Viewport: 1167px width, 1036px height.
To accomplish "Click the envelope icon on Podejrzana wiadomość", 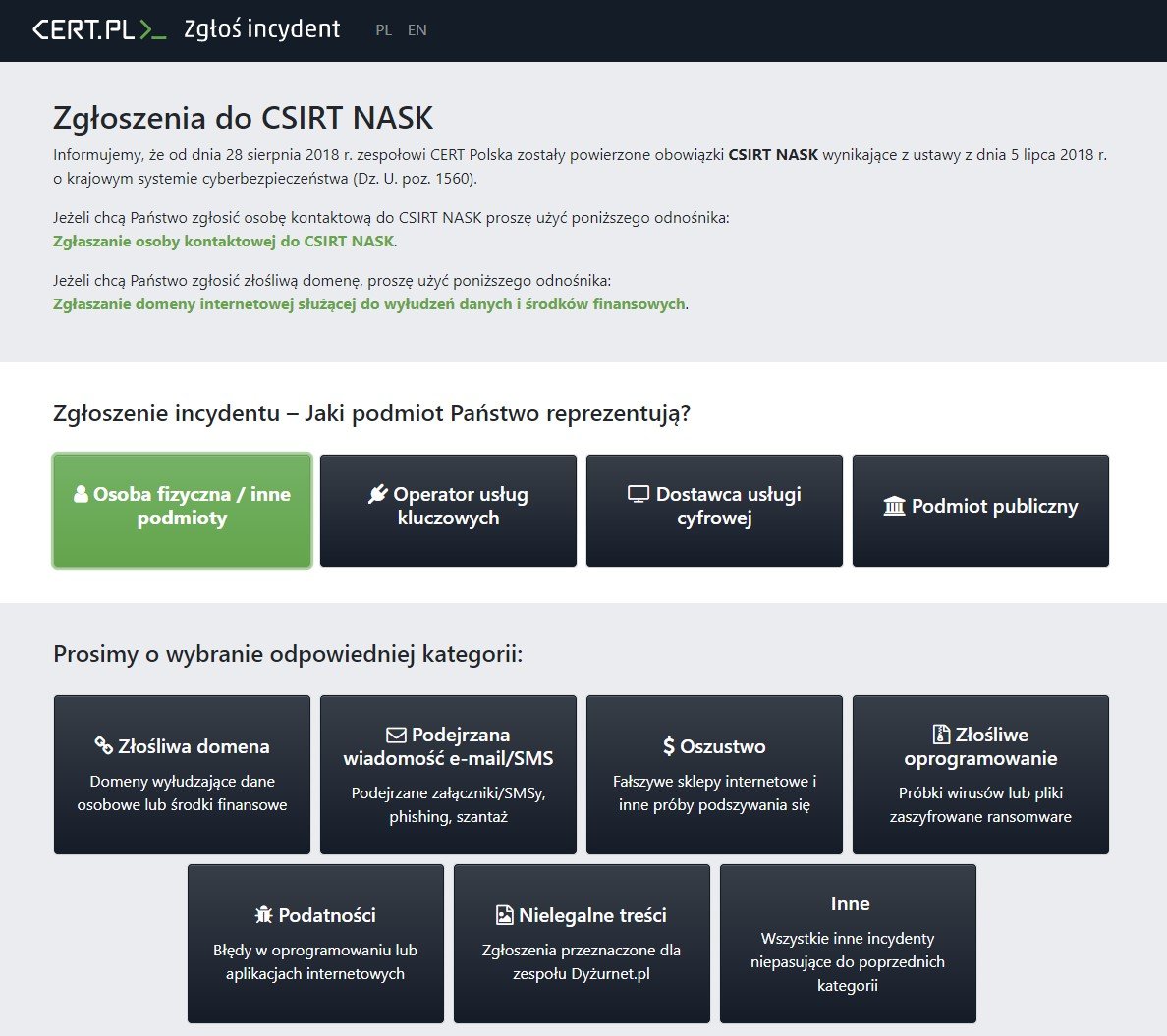I will pos(397,735).
